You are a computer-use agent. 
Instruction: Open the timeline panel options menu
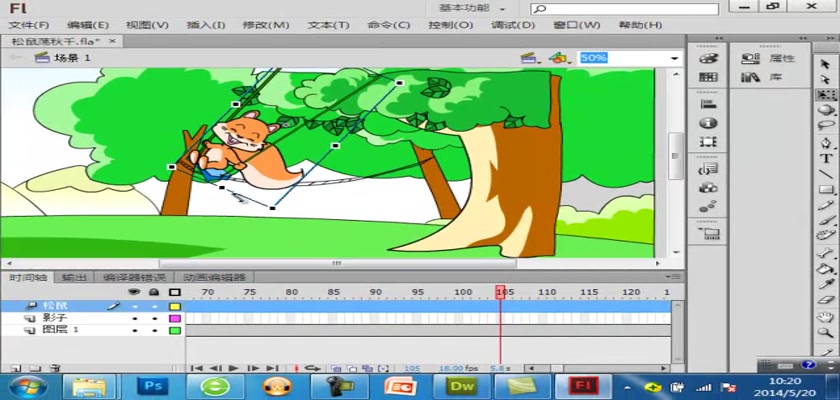674,277
